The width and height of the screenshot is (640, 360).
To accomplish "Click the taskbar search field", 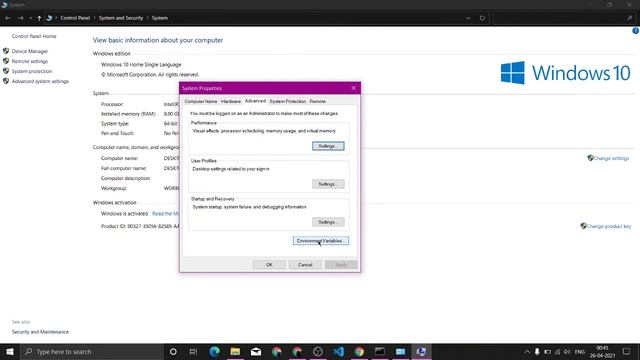I will click(x=92, y=351).
